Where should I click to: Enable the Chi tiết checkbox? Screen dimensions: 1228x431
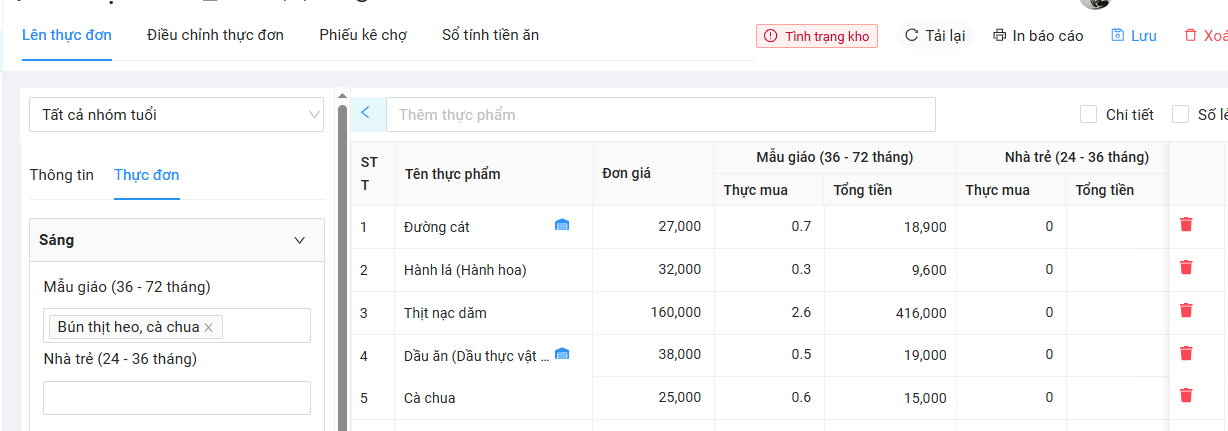click(x=1089, y=115)
